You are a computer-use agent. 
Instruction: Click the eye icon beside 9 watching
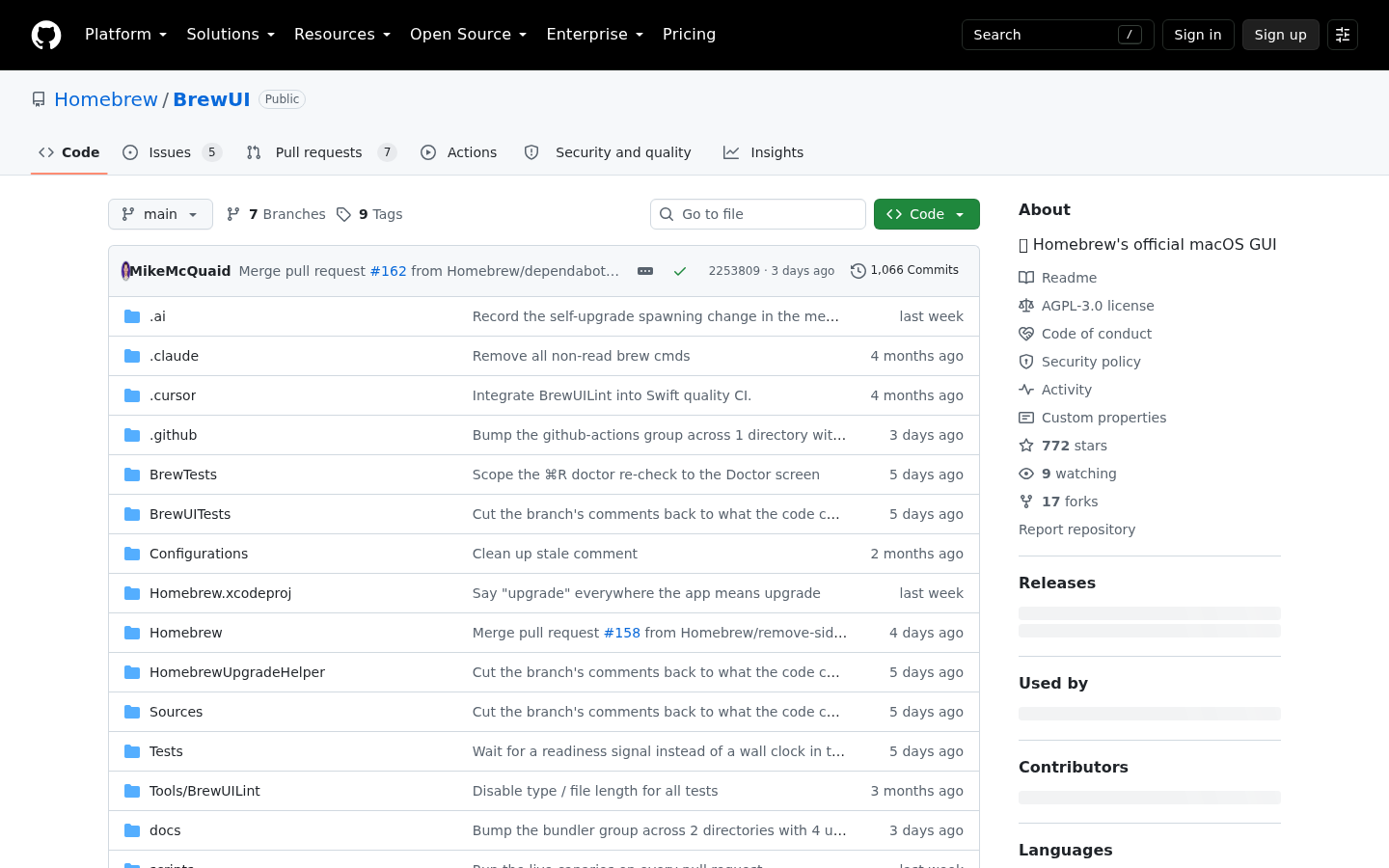point(1026,474)
